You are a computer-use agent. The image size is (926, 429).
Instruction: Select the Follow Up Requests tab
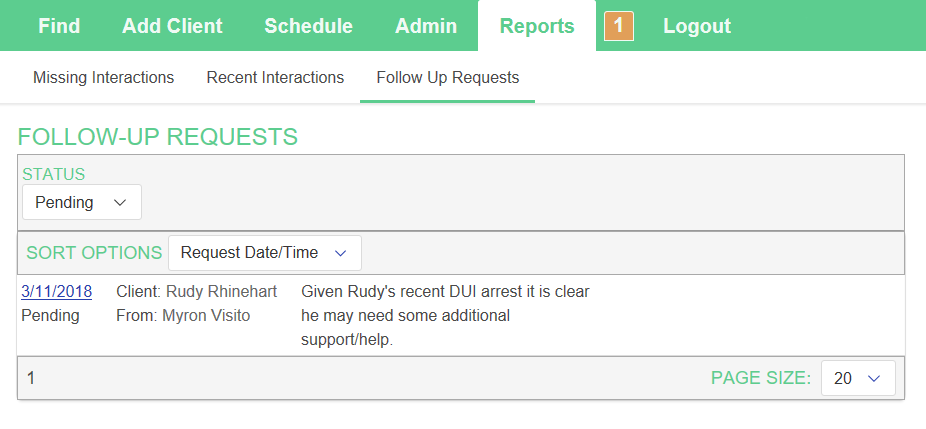coord(447,77)
